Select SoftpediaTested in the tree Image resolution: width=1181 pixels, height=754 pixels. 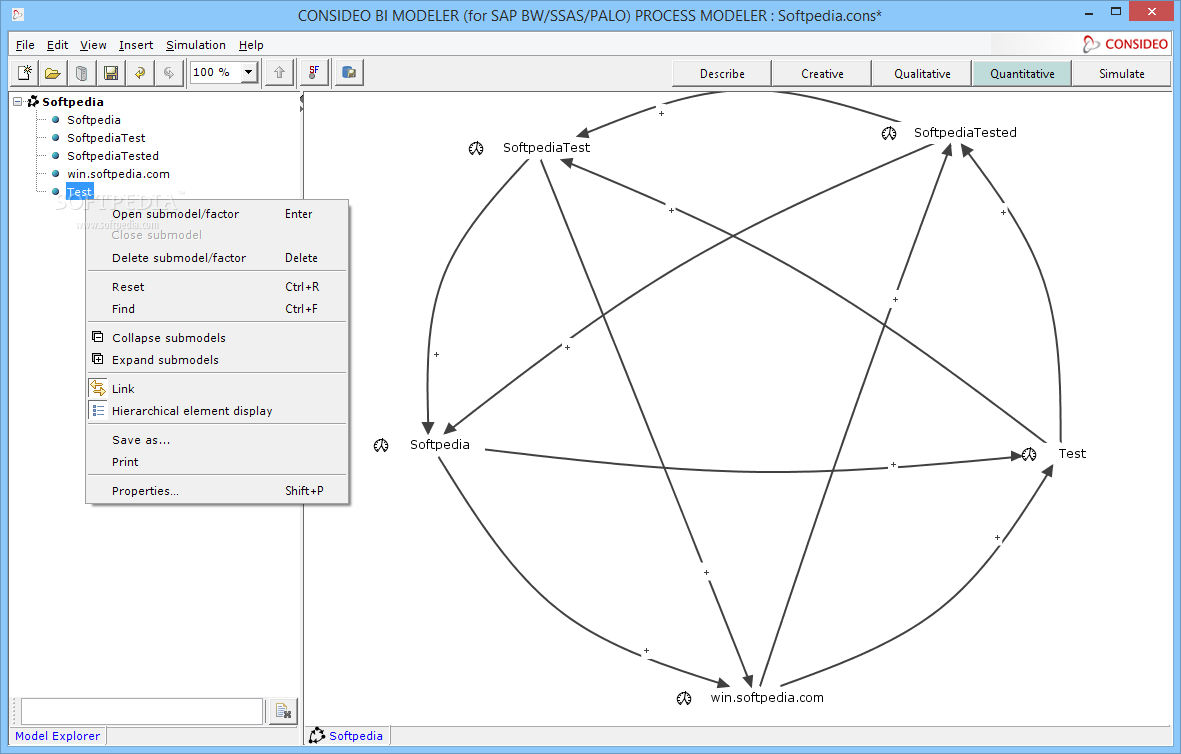113,156
